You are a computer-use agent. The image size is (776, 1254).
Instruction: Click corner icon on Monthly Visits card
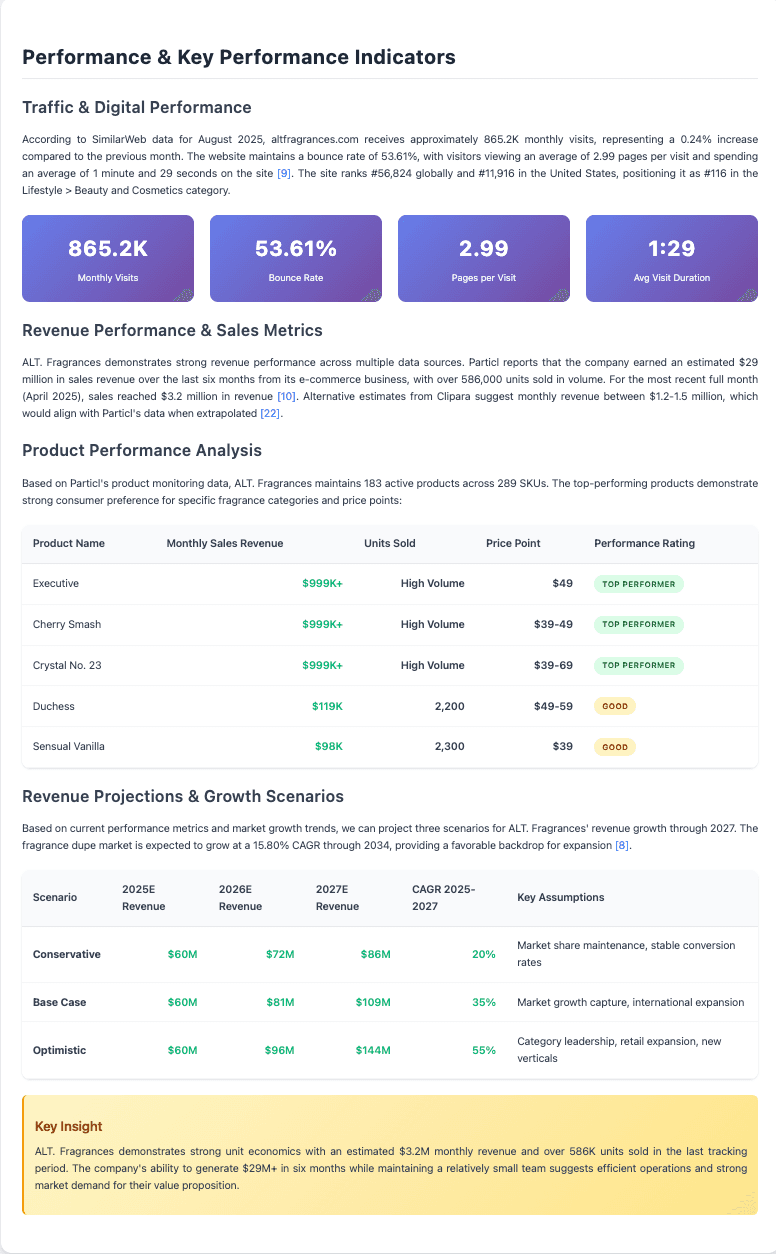[184, 294]
